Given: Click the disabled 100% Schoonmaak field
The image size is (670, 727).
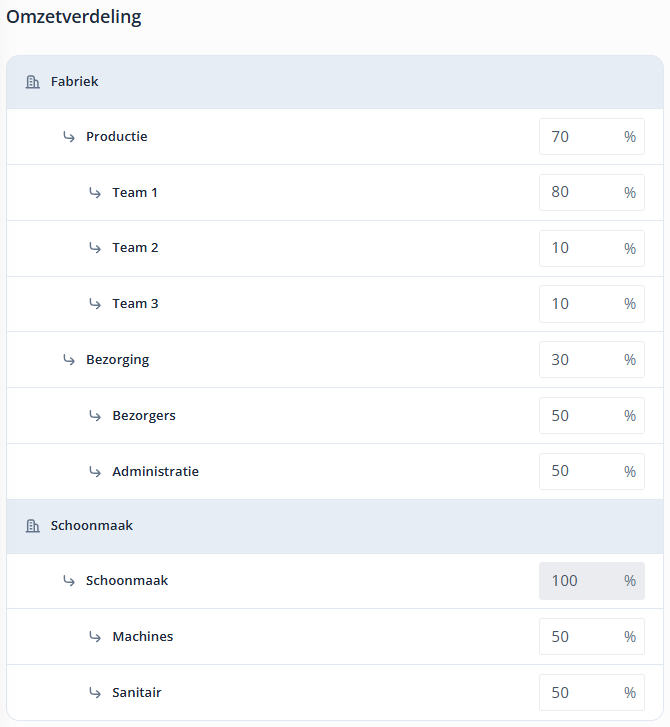Looking at the screenshot, I should (580, 581).
